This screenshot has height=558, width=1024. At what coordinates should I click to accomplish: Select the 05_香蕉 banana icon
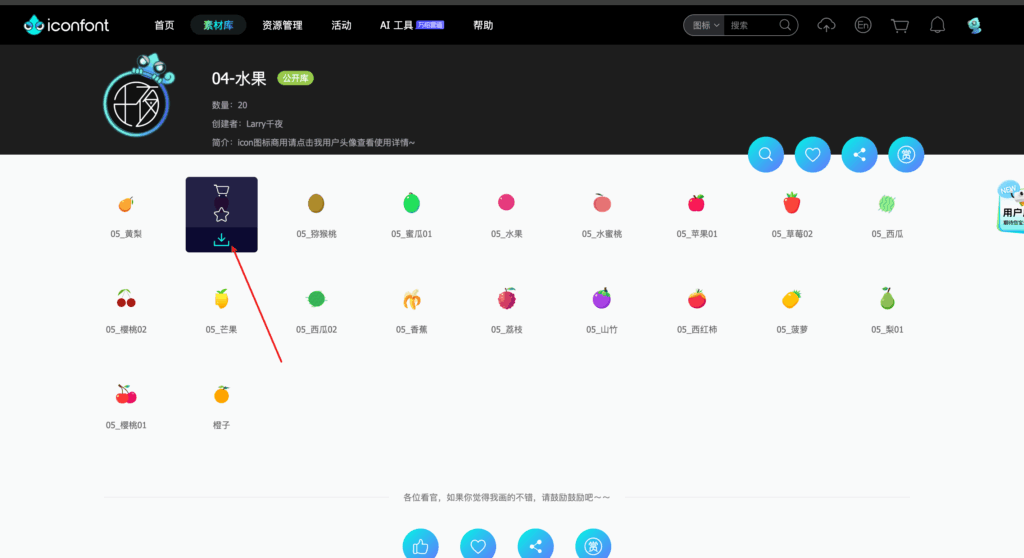coord(411,299)
